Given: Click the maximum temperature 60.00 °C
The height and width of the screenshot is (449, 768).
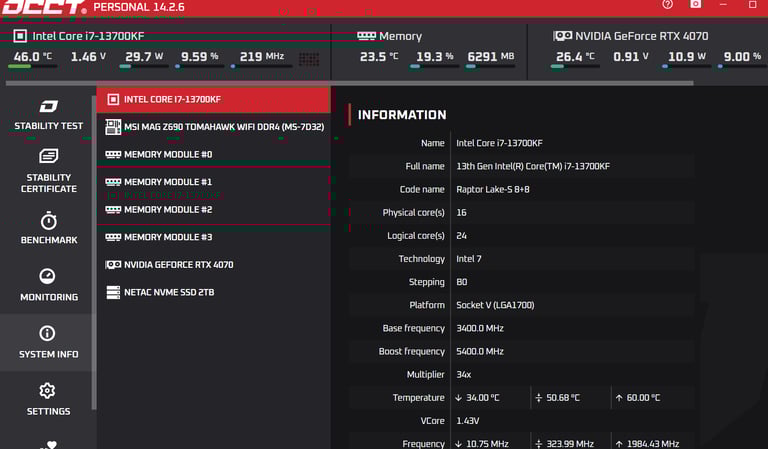Looking at the screenshot, I should click(x=643, y=398).
